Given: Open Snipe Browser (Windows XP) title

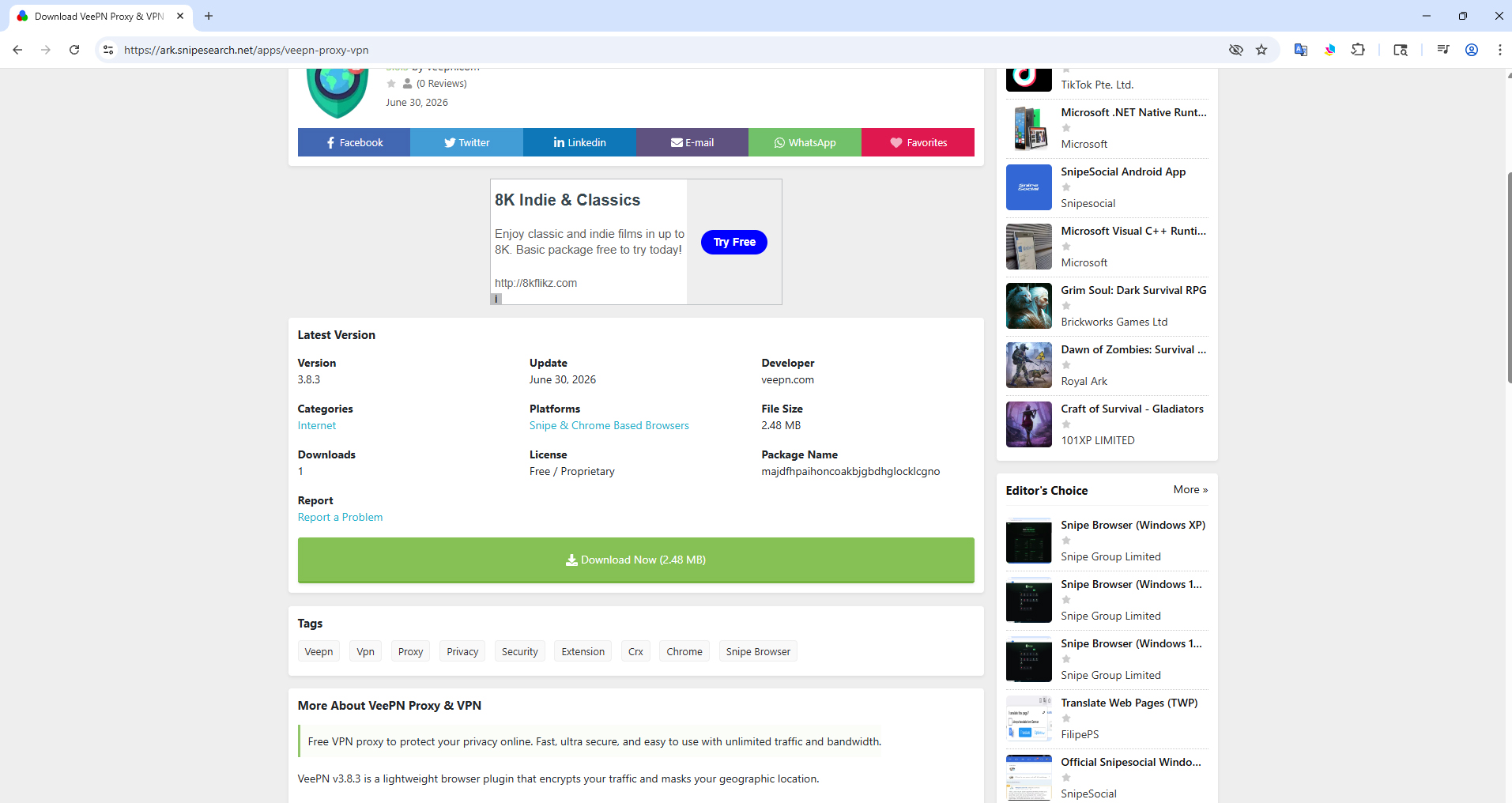Looking at the screenshot, I should [1133, 525].
